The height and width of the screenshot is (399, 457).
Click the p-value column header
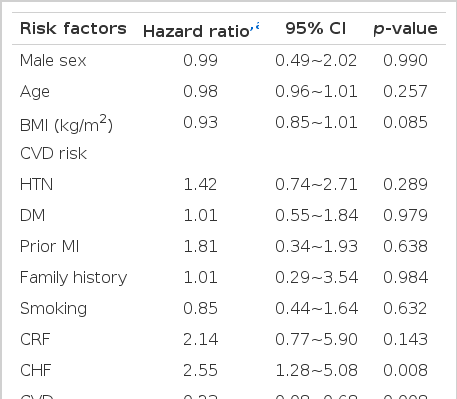click(x=405, y=29)
